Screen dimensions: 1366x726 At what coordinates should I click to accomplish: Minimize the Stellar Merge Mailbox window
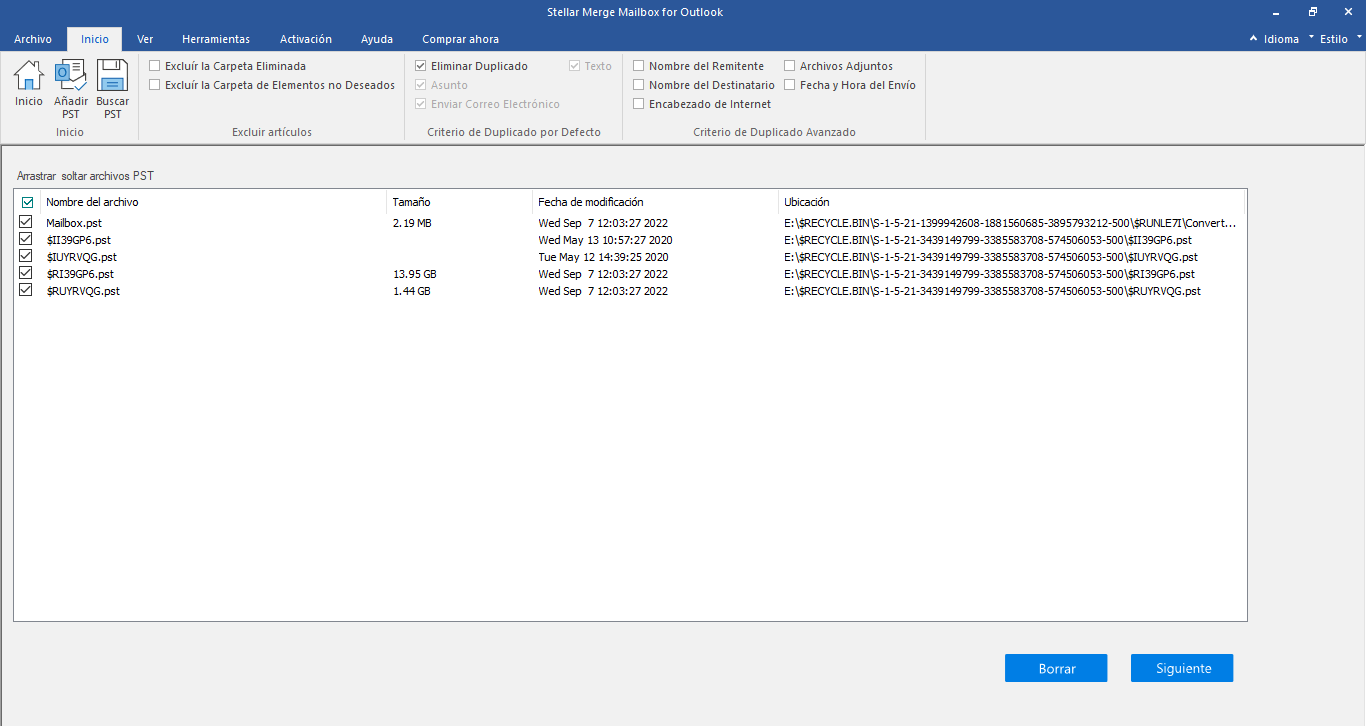(1274, 12)
